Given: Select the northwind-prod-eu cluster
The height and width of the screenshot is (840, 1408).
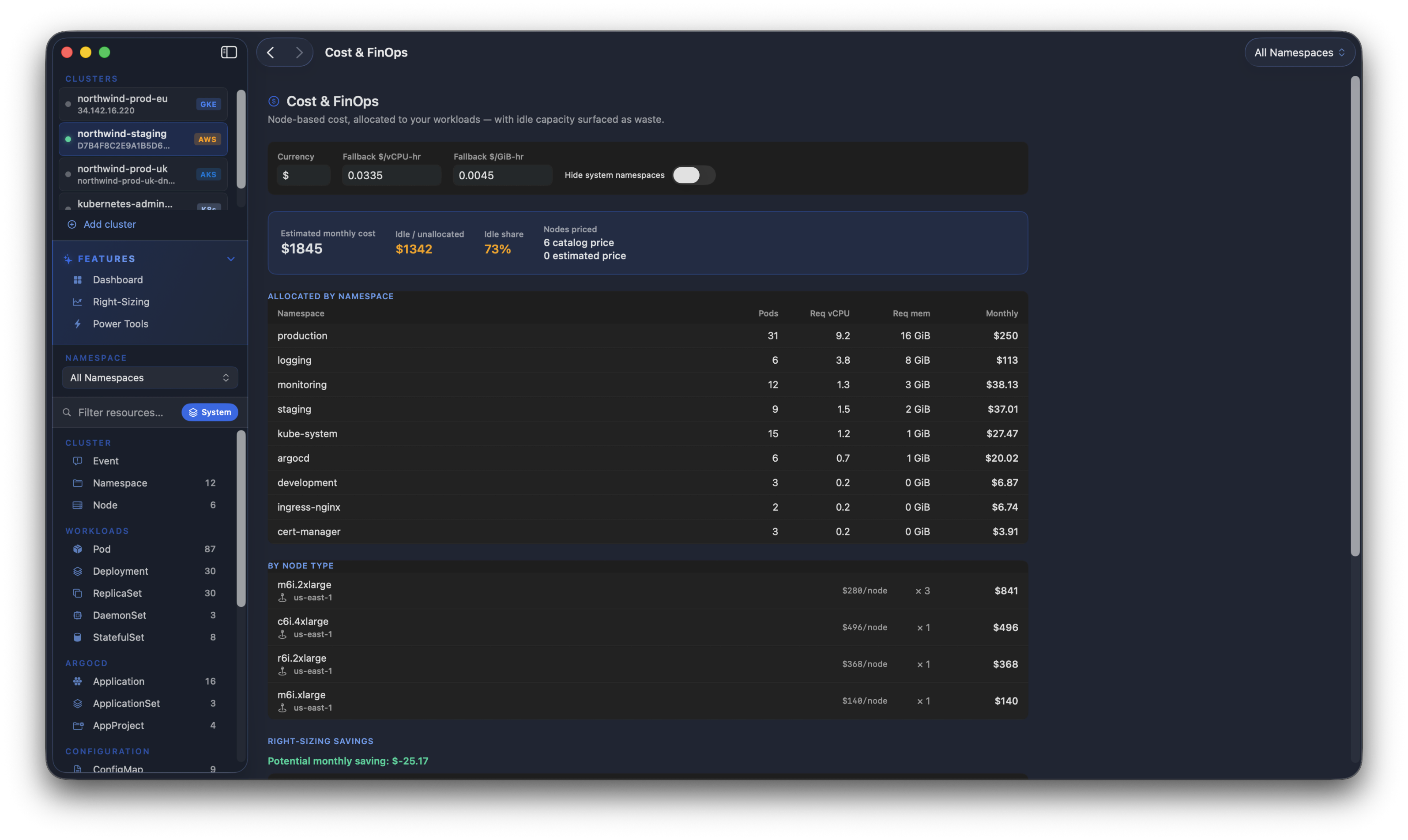Looking at the screenshot, I should click(143, 104).
